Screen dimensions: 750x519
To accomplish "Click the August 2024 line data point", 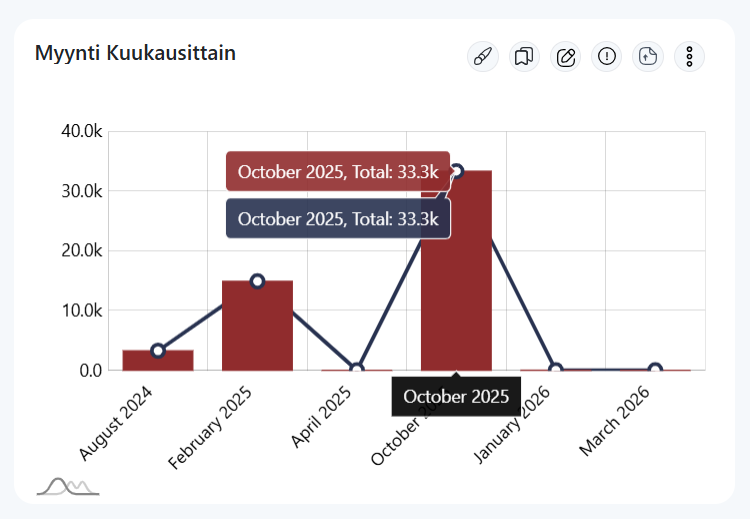I will tap(158, 350).
